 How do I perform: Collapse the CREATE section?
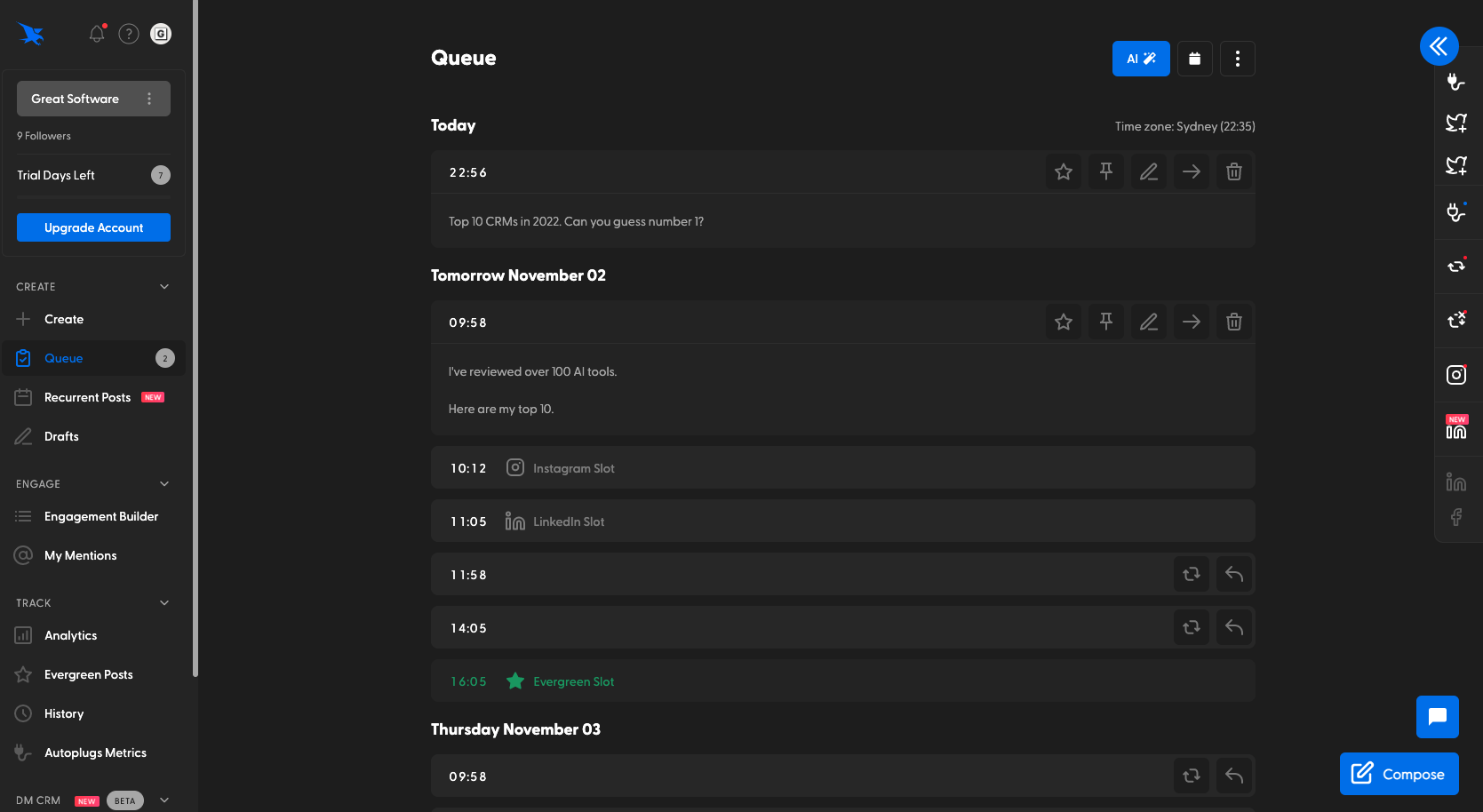tap(163, 286)
